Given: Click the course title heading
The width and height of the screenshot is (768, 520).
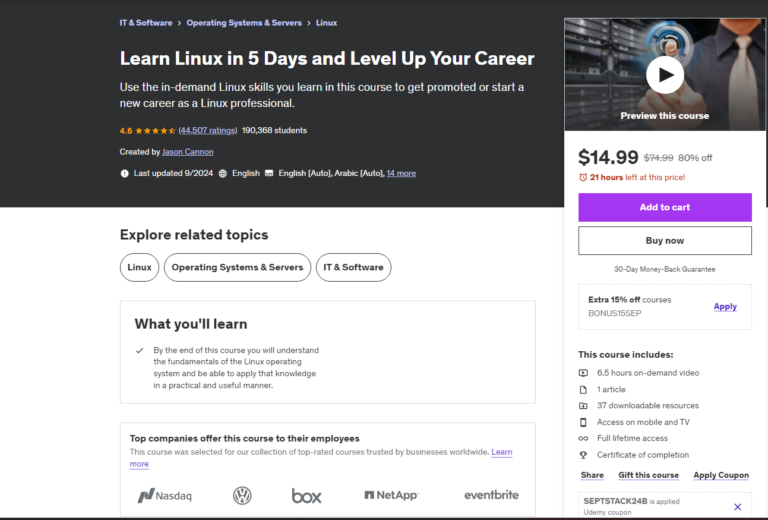Looking at the screenshot, I should (327, 58).
